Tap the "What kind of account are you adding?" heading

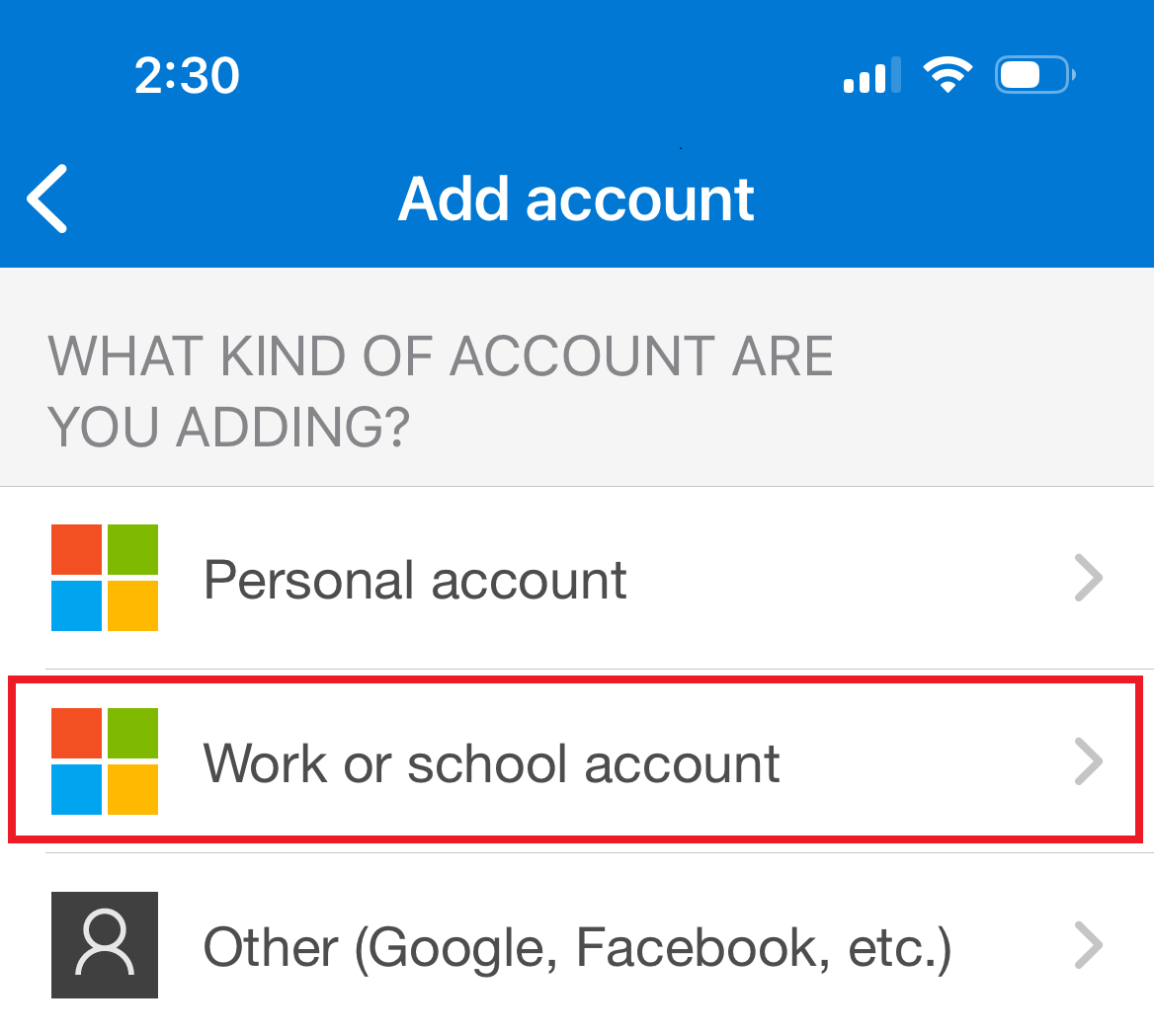pyautogui.click(x=440, y=392)
